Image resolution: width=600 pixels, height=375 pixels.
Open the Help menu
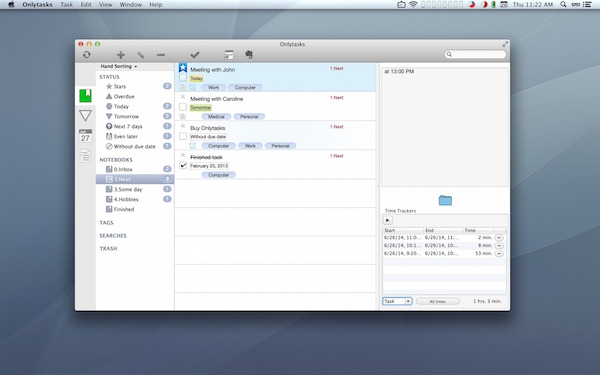tap(156, 5)
